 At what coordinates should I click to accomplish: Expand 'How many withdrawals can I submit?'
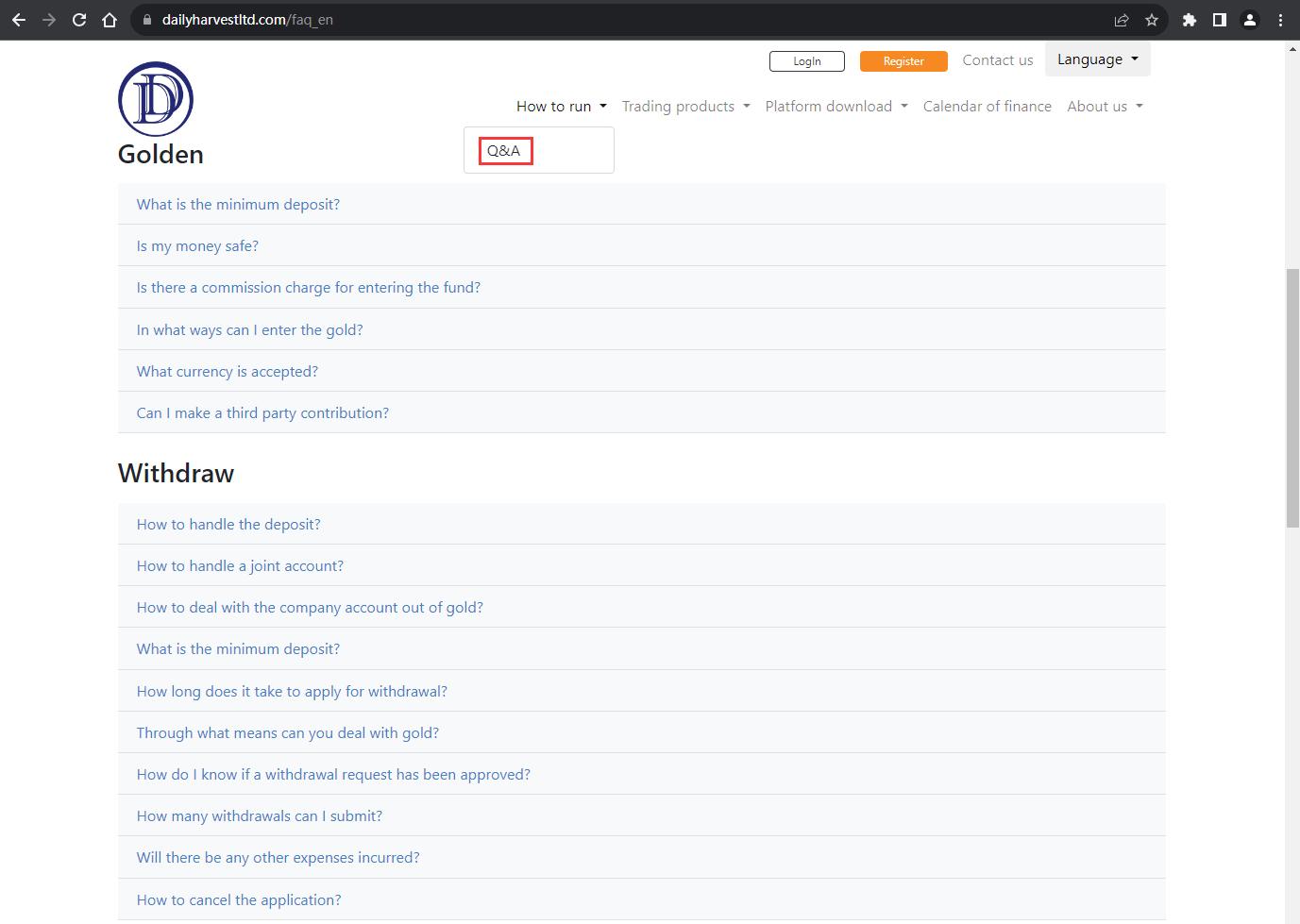pos(642,815)
